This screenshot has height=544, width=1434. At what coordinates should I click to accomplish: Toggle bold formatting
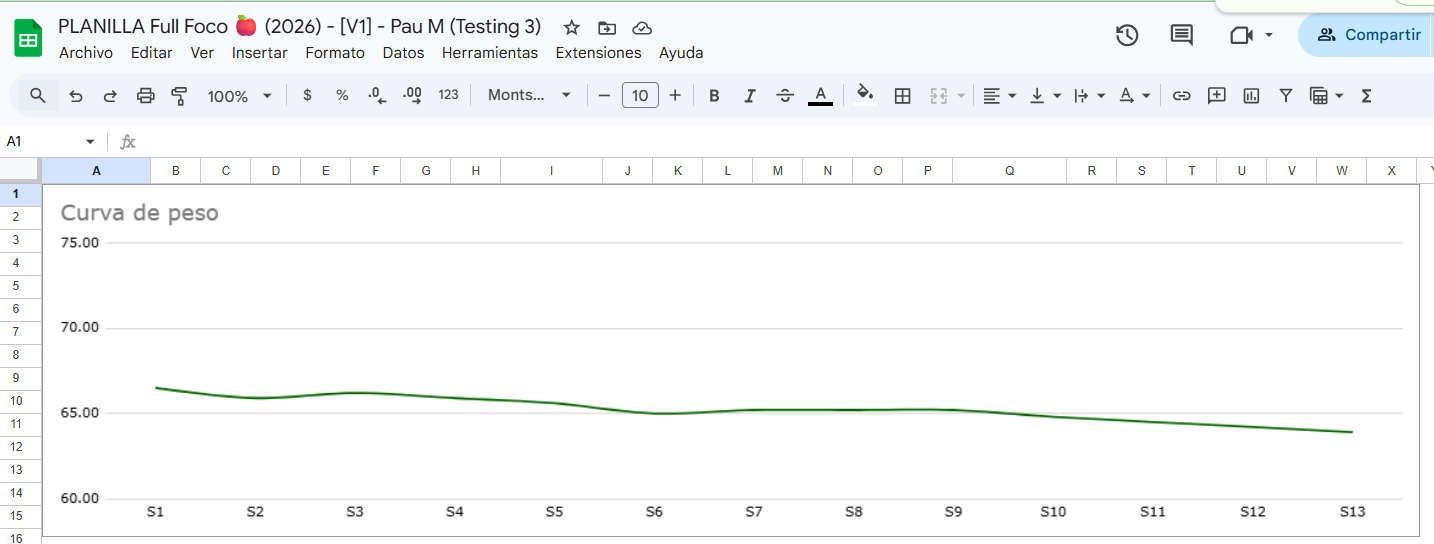click(x=714, y=96)
